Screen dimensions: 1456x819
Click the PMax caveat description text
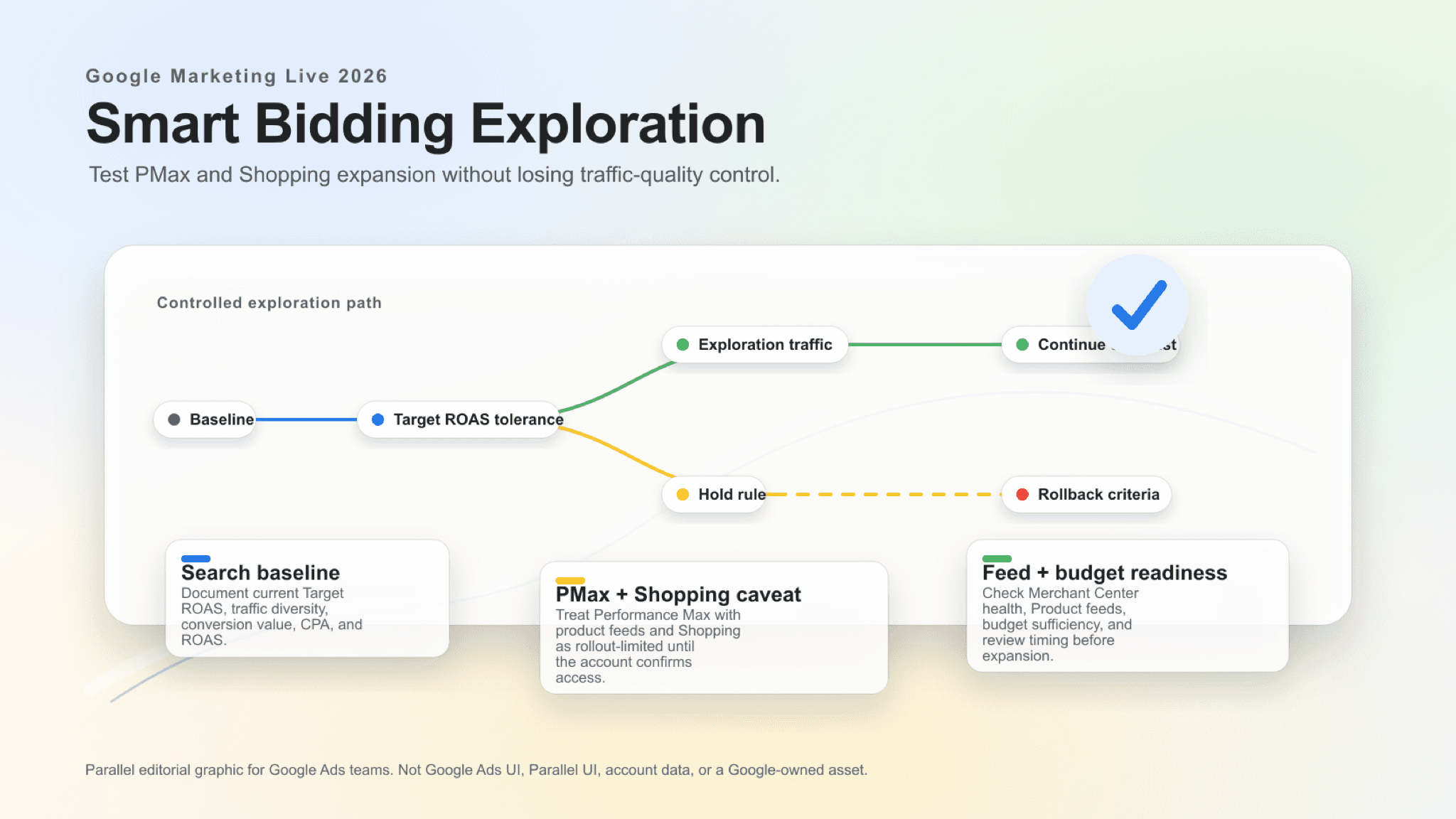point(648,646)
